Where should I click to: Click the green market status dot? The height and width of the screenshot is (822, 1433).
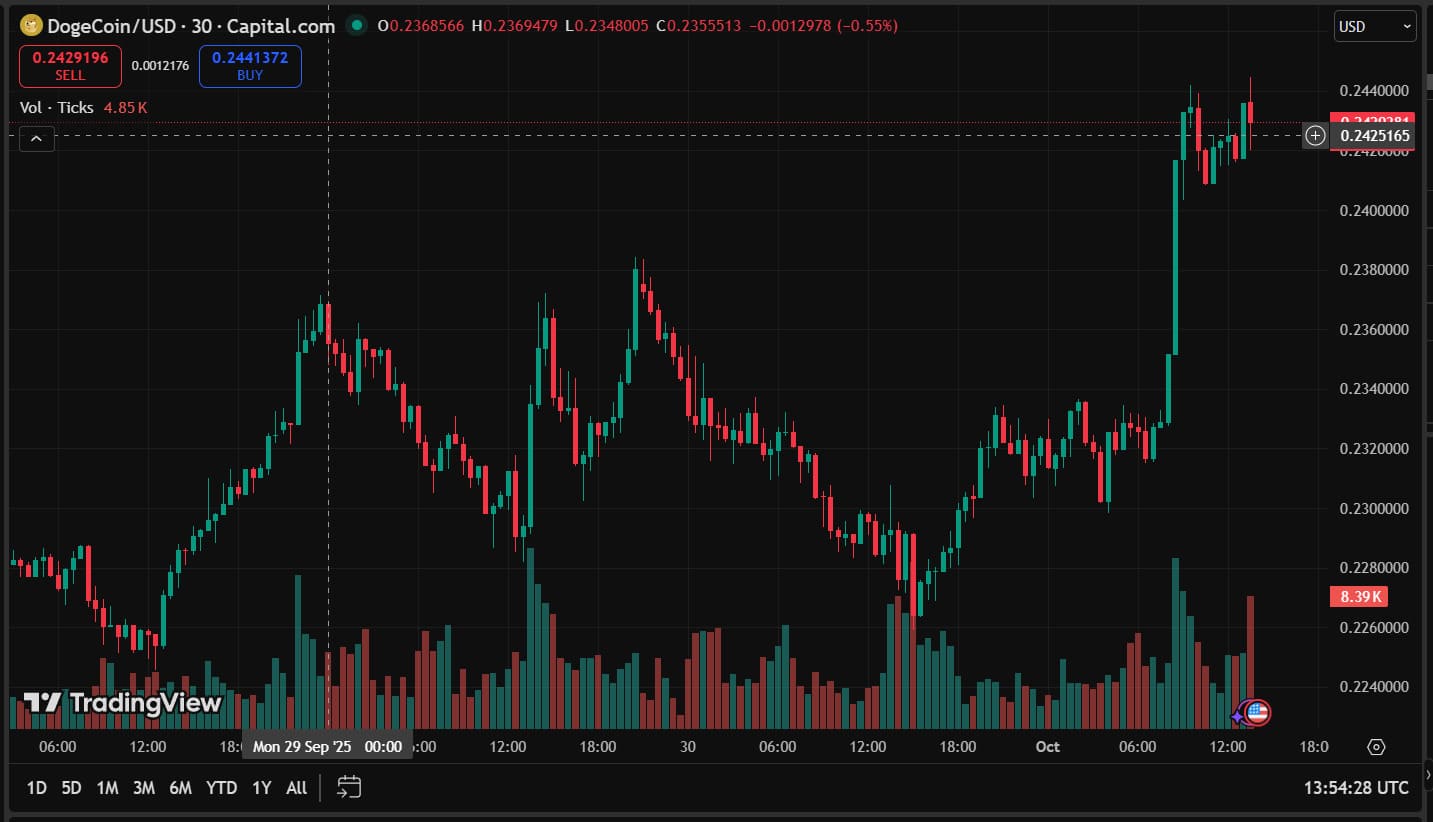point(356,26)
